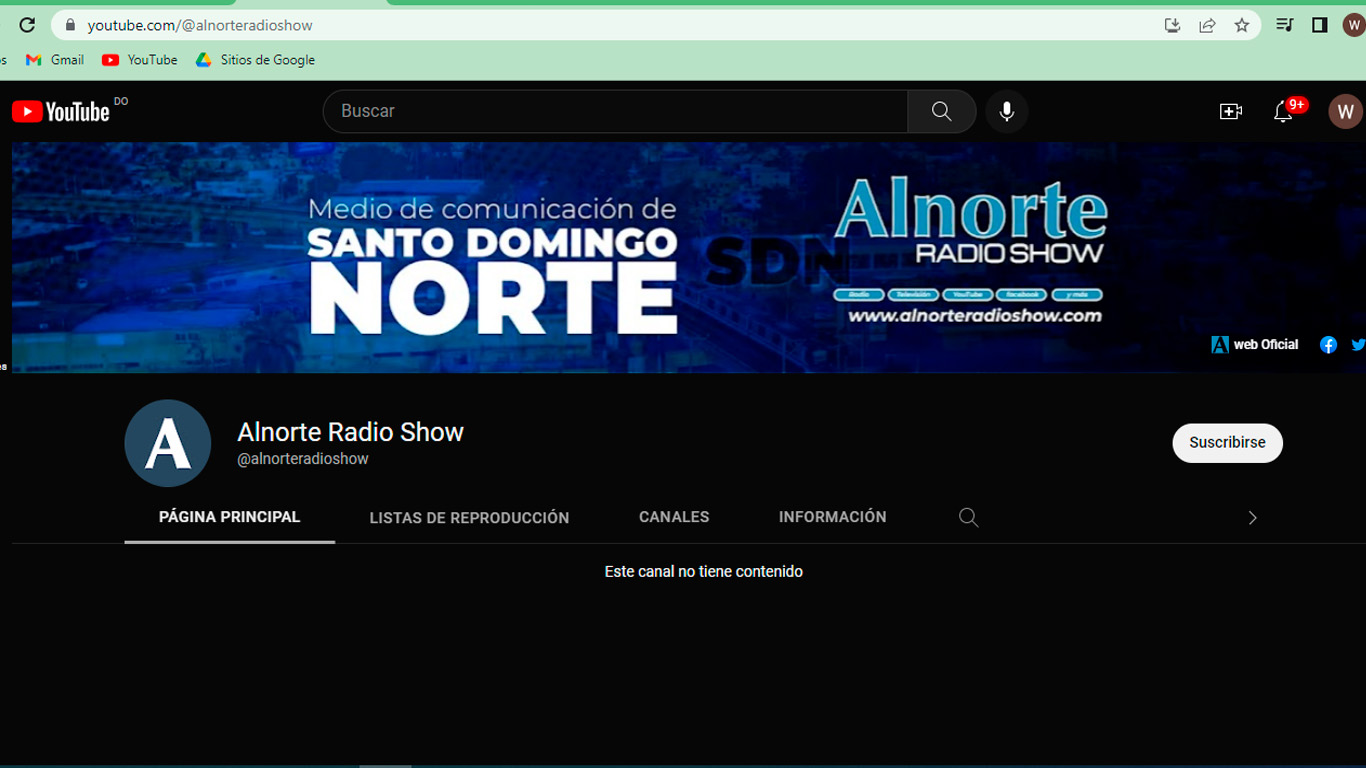Click the @alnorteradioshow handle
1366x768 pixels.
303,459
